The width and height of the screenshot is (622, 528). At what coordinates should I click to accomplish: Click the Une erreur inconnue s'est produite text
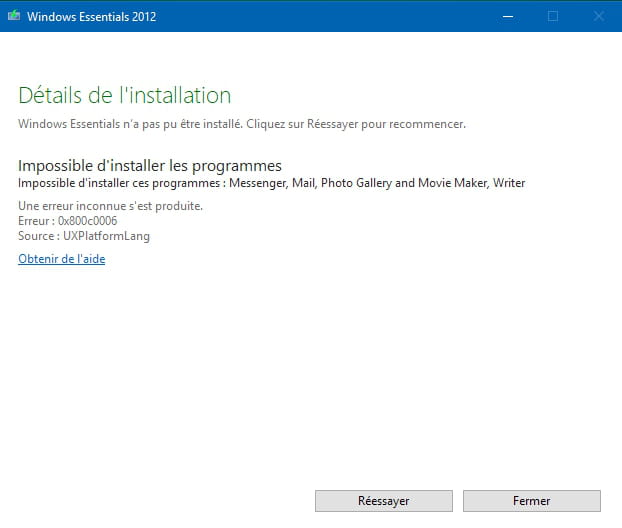coord(111,206)
